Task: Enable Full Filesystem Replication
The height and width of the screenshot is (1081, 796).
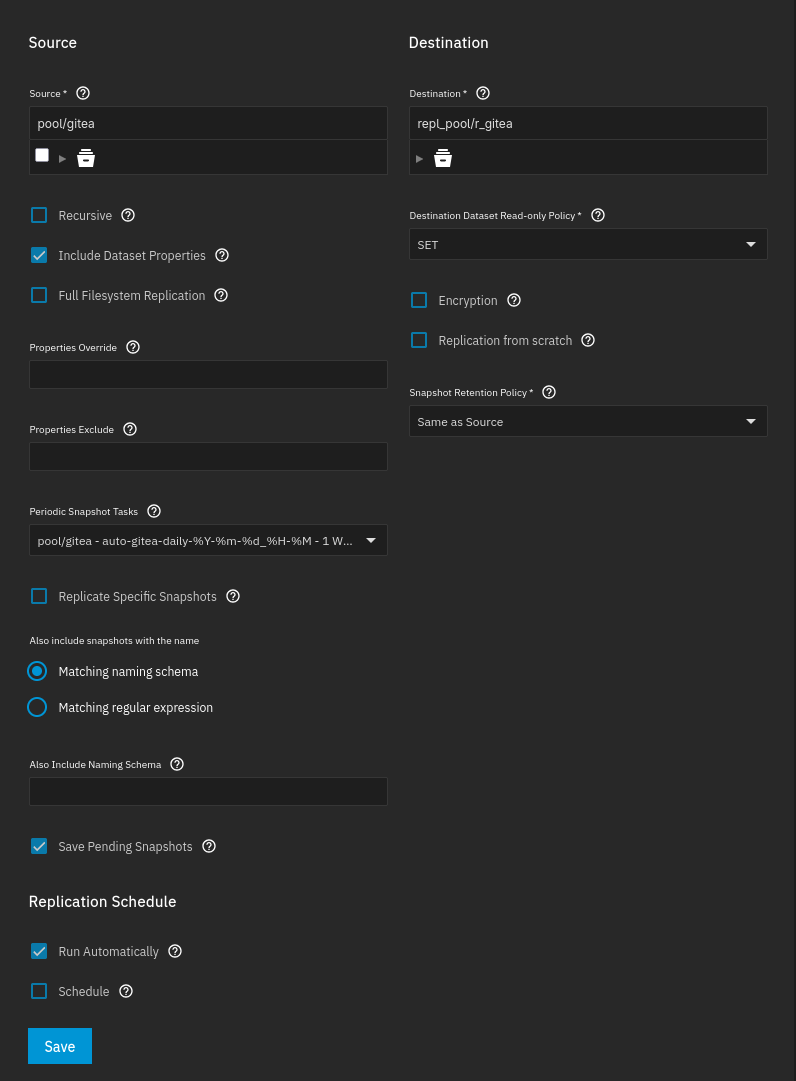Action: coord(39,295)
